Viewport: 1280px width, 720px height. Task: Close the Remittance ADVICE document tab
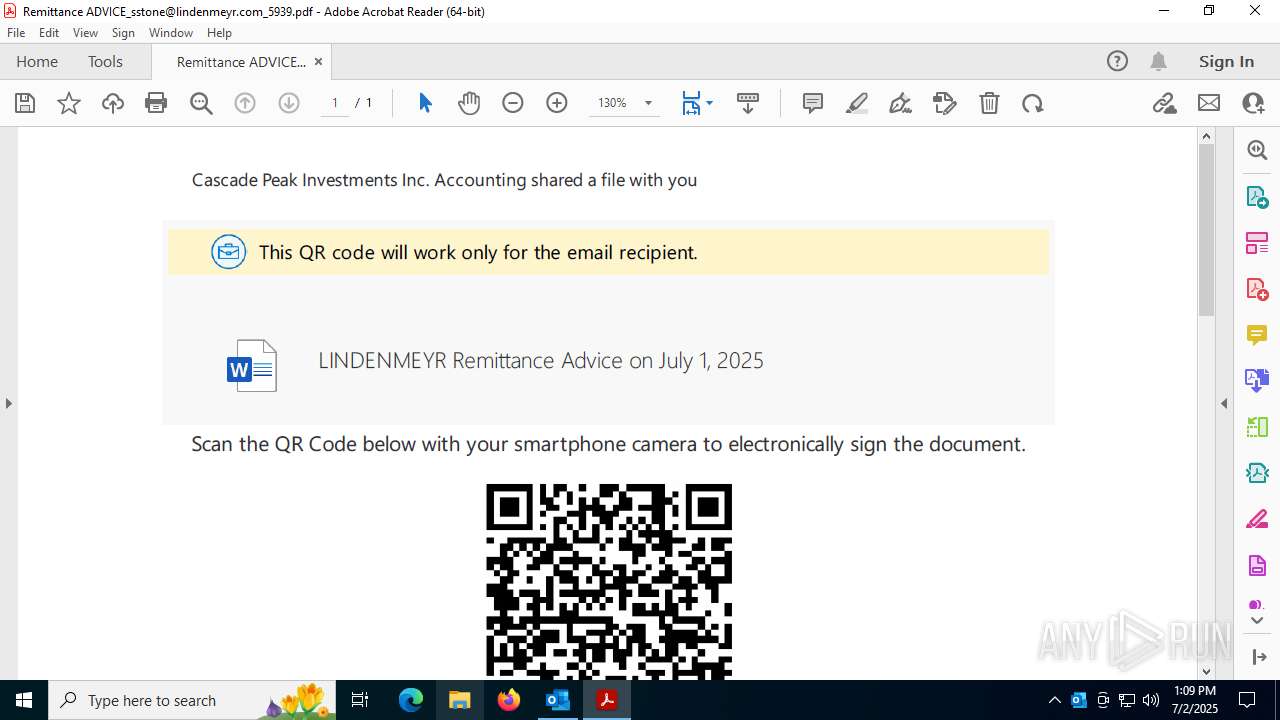tap(318, 61)
